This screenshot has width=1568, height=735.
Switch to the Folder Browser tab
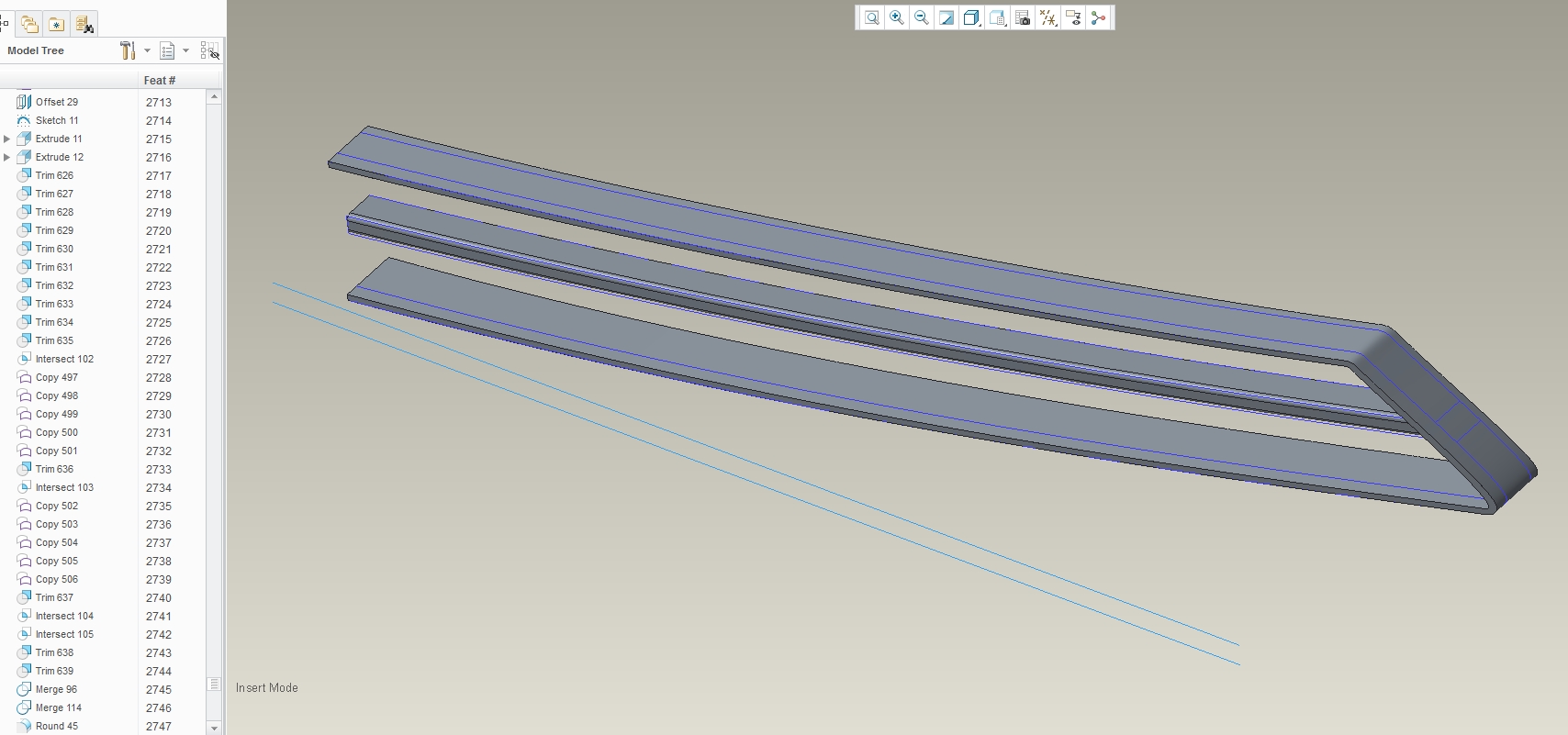(x=30, y=24)
